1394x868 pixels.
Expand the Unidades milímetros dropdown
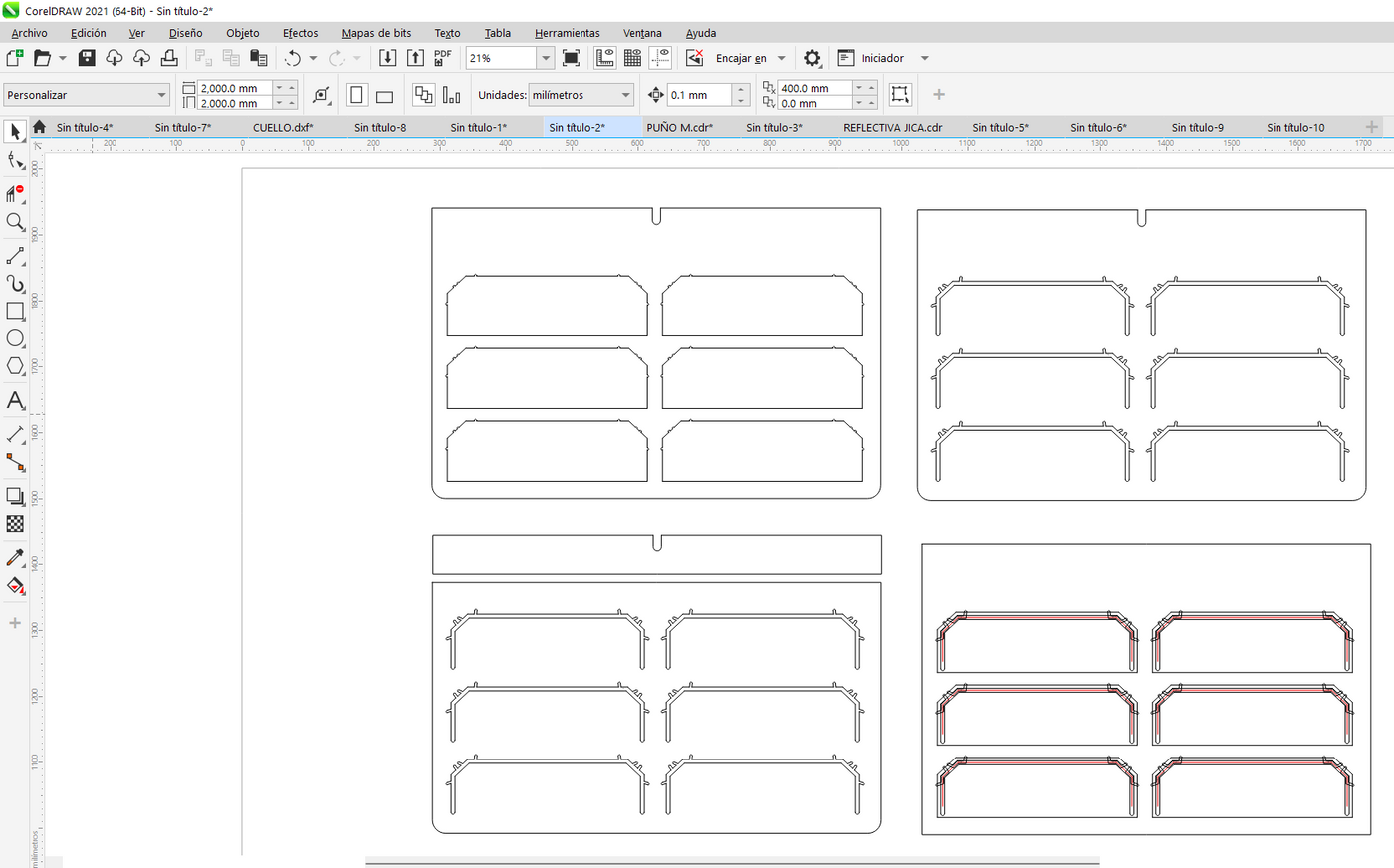point(625,96)
